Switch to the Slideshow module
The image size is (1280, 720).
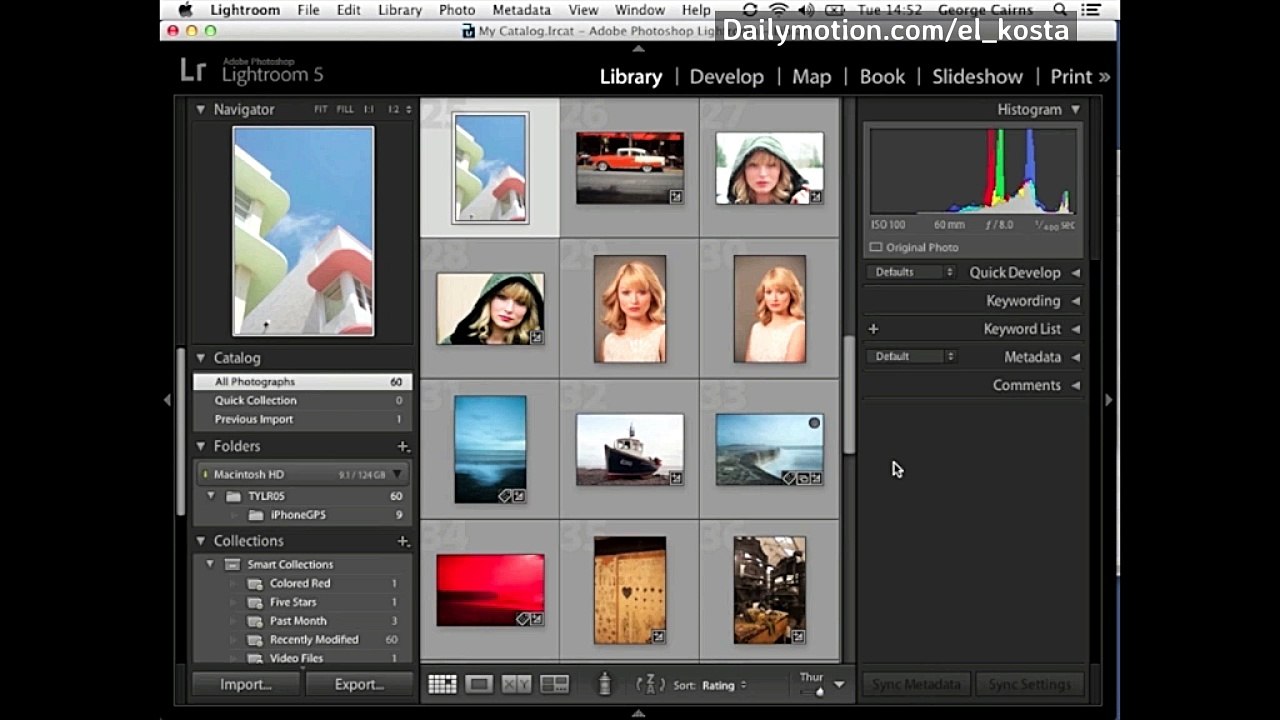click(977, 77)
